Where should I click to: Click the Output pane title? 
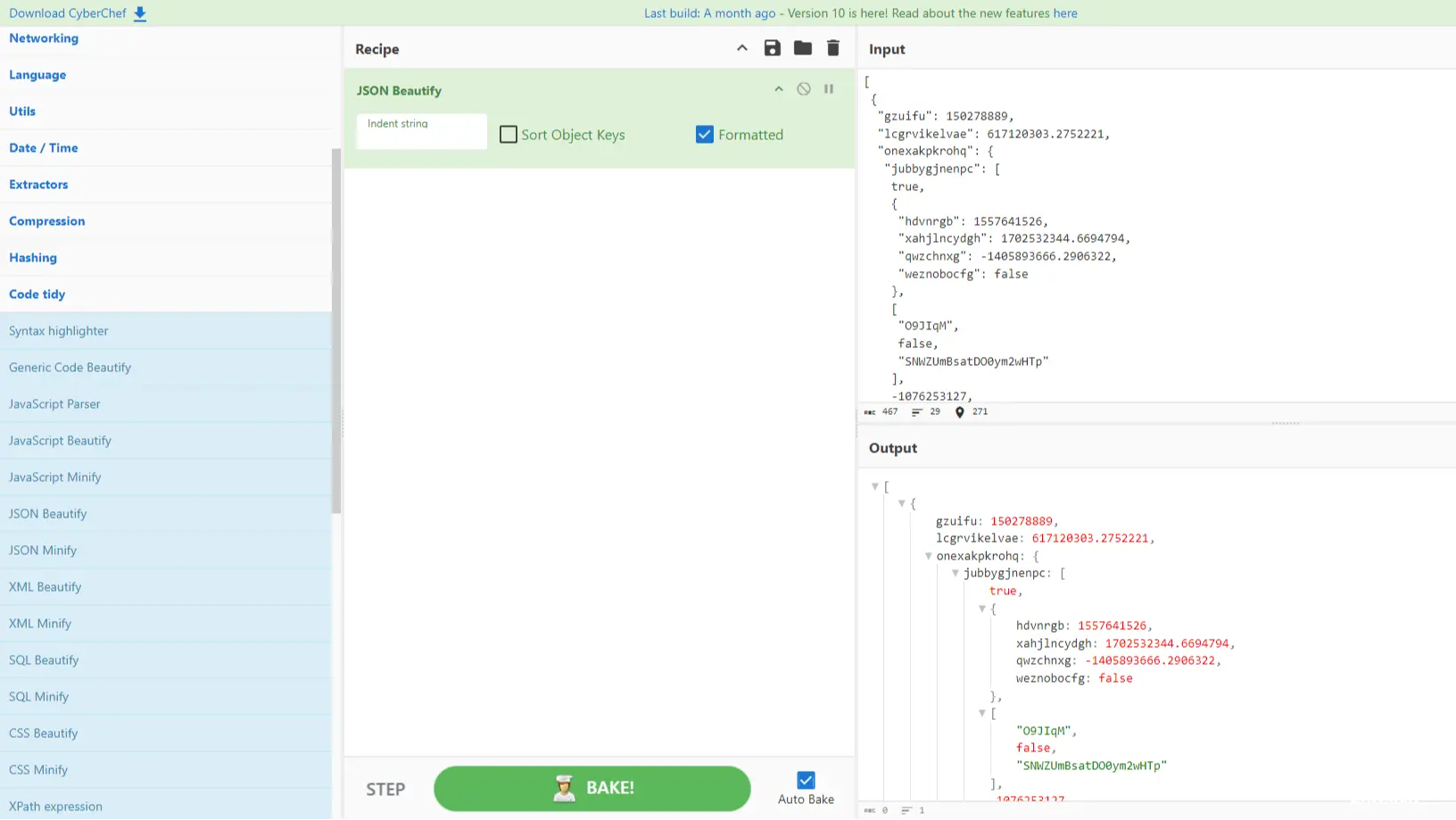(893, 448)
